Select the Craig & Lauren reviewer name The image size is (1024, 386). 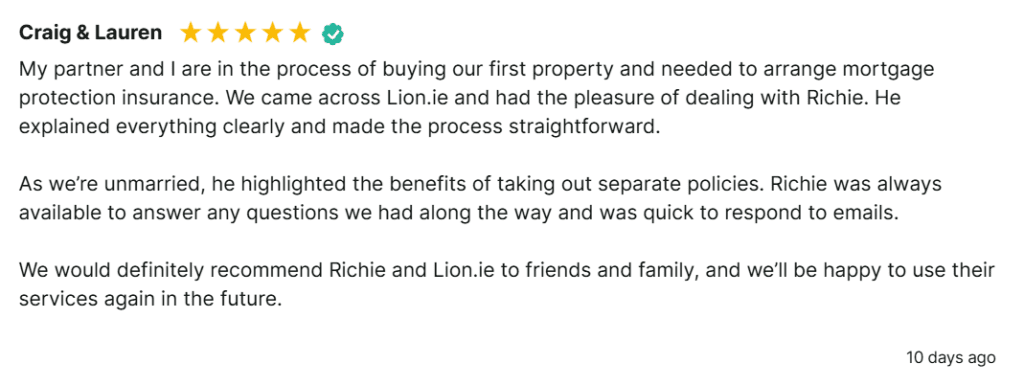pyautogui.click(x=90, y=33)
